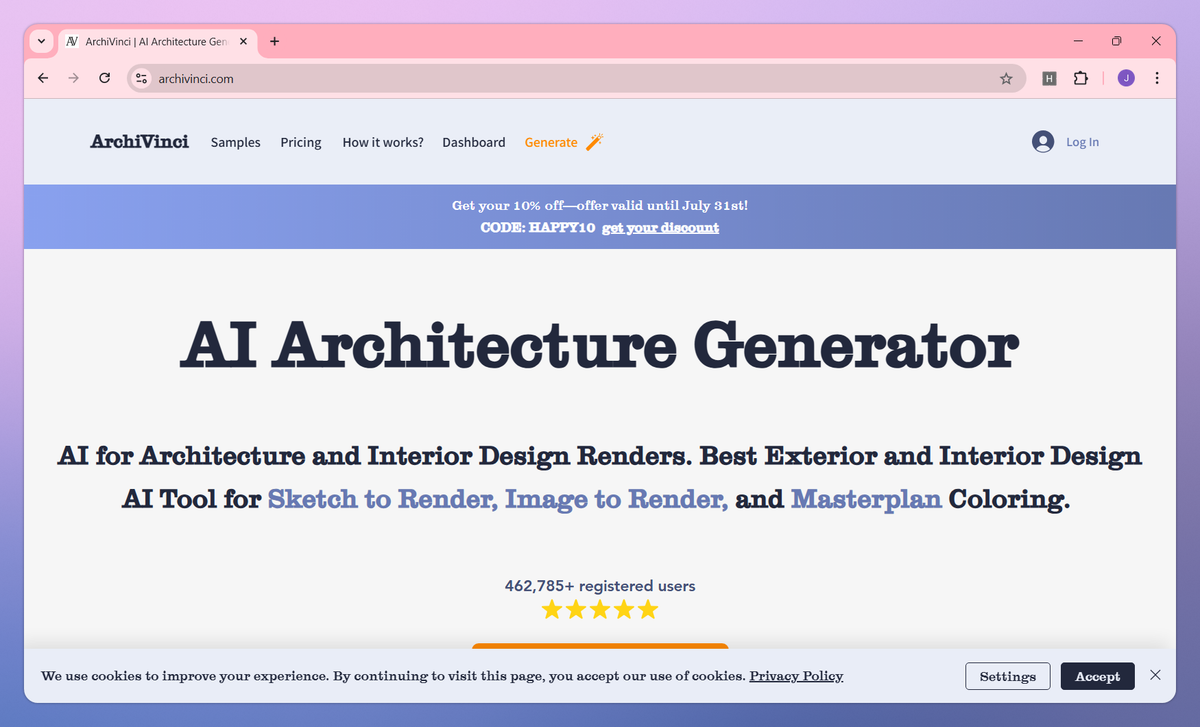
Task: Minimize the browser window
Action: (1079, 41)
